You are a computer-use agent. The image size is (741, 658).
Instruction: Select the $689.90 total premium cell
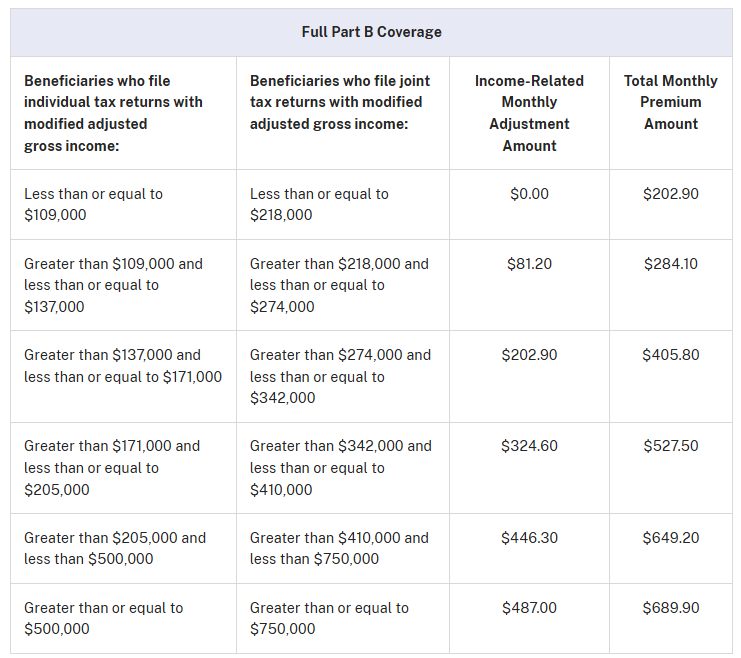click(x=670, y=608)
